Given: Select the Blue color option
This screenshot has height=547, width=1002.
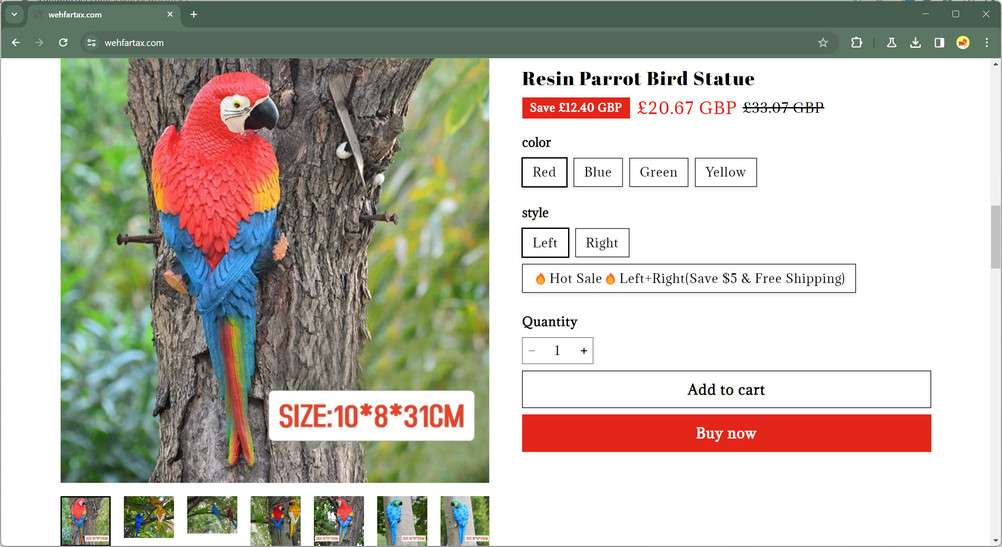Looking at the screenshot, I should pyautogui.click(x=597, y=172).
